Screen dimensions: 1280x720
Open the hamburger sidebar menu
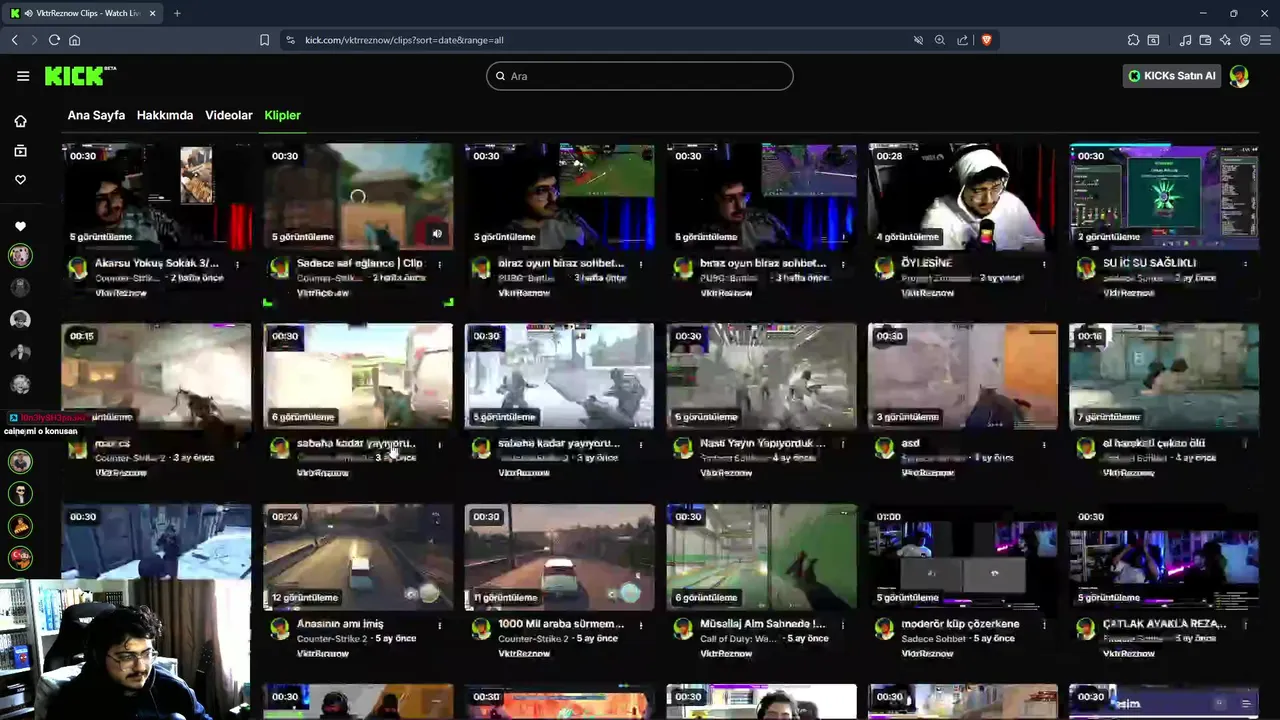coord(23,76)
